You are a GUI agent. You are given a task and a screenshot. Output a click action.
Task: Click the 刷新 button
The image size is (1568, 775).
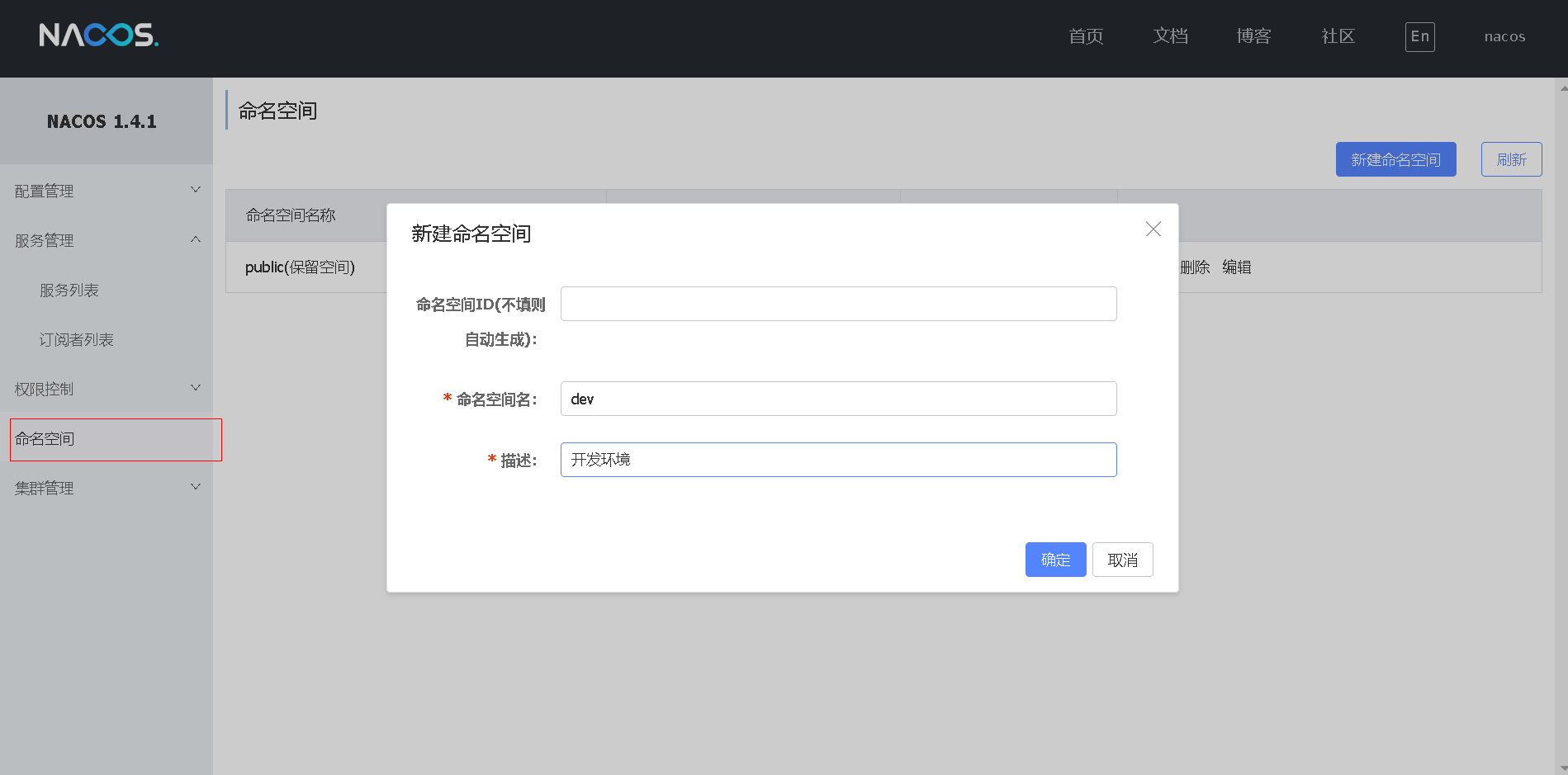[x=1511, y=159]
